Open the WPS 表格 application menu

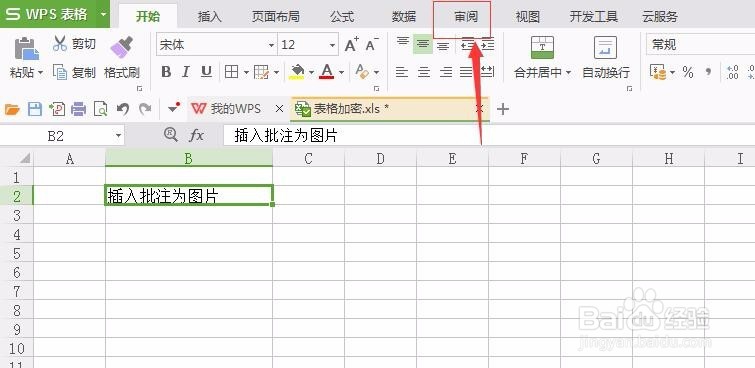[54, 13]
